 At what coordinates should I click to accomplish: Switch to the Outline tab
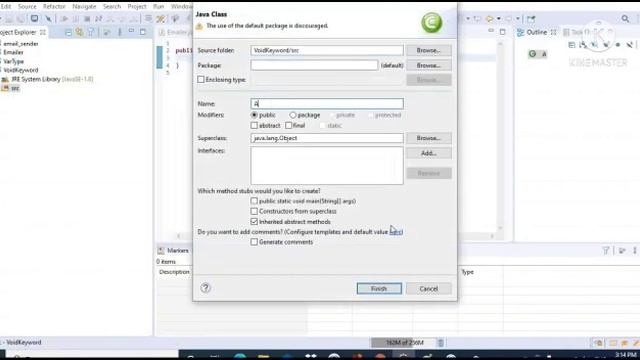536,32
